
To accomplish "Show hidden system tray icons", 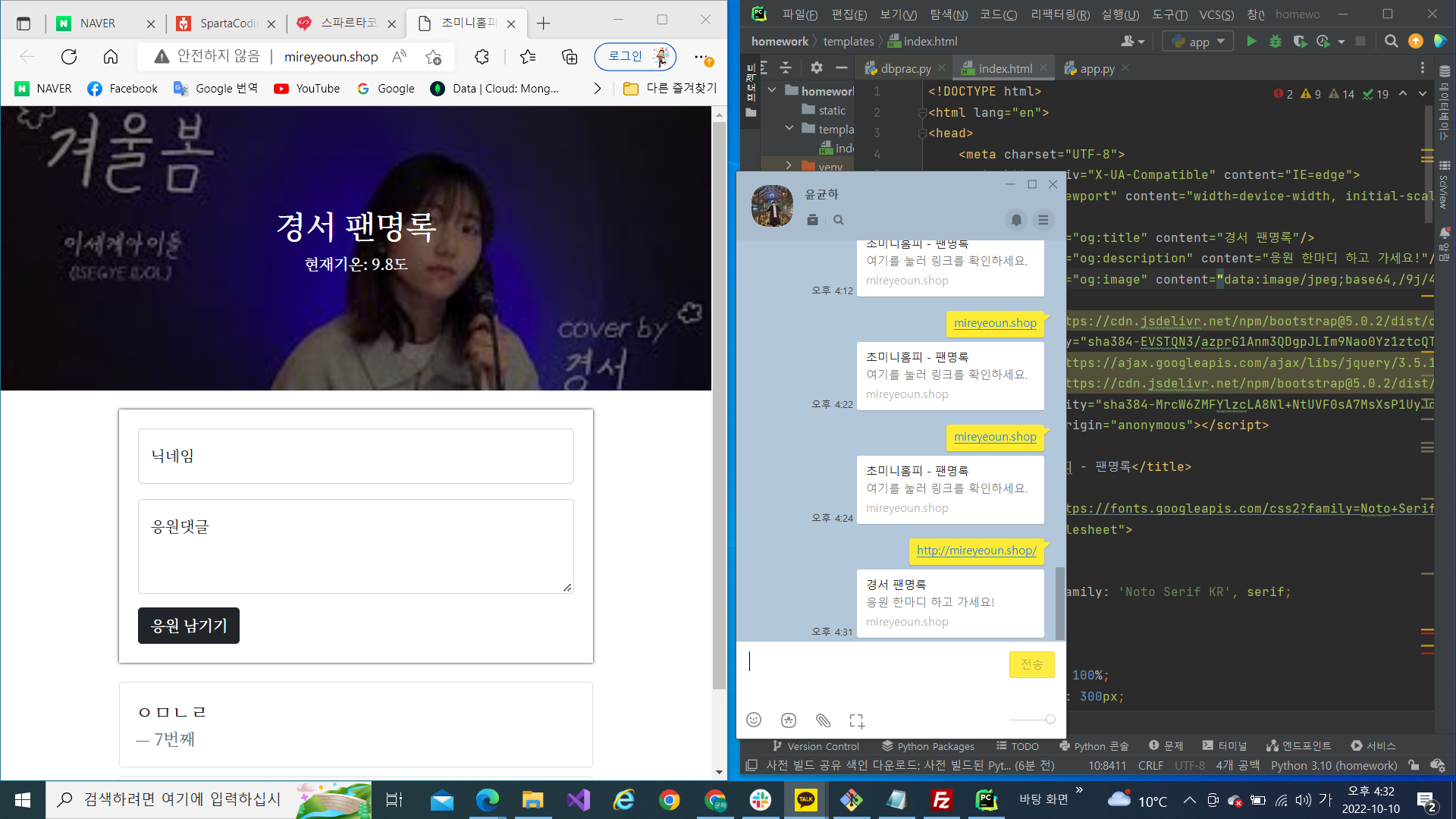I will point(1189,800).
